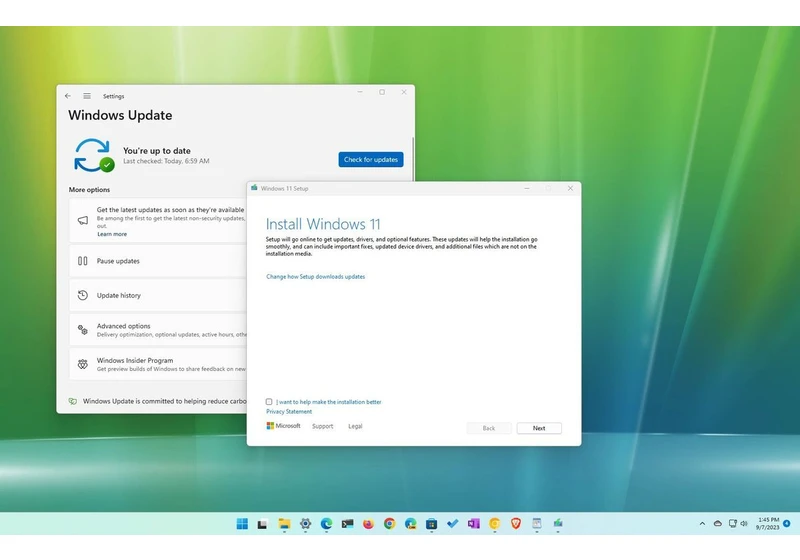Show hidden icons via tray chevron
The image size is (800, 560).
703,524
